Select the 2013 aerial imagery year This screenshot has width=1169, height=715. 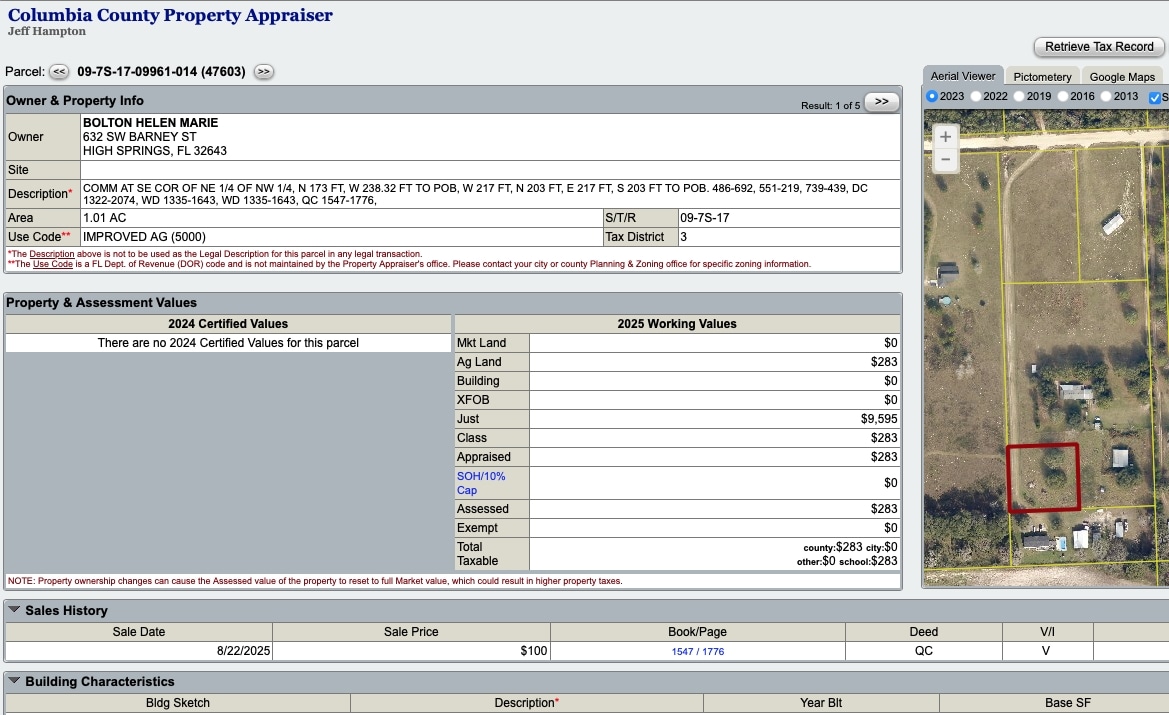(1105, 96)
